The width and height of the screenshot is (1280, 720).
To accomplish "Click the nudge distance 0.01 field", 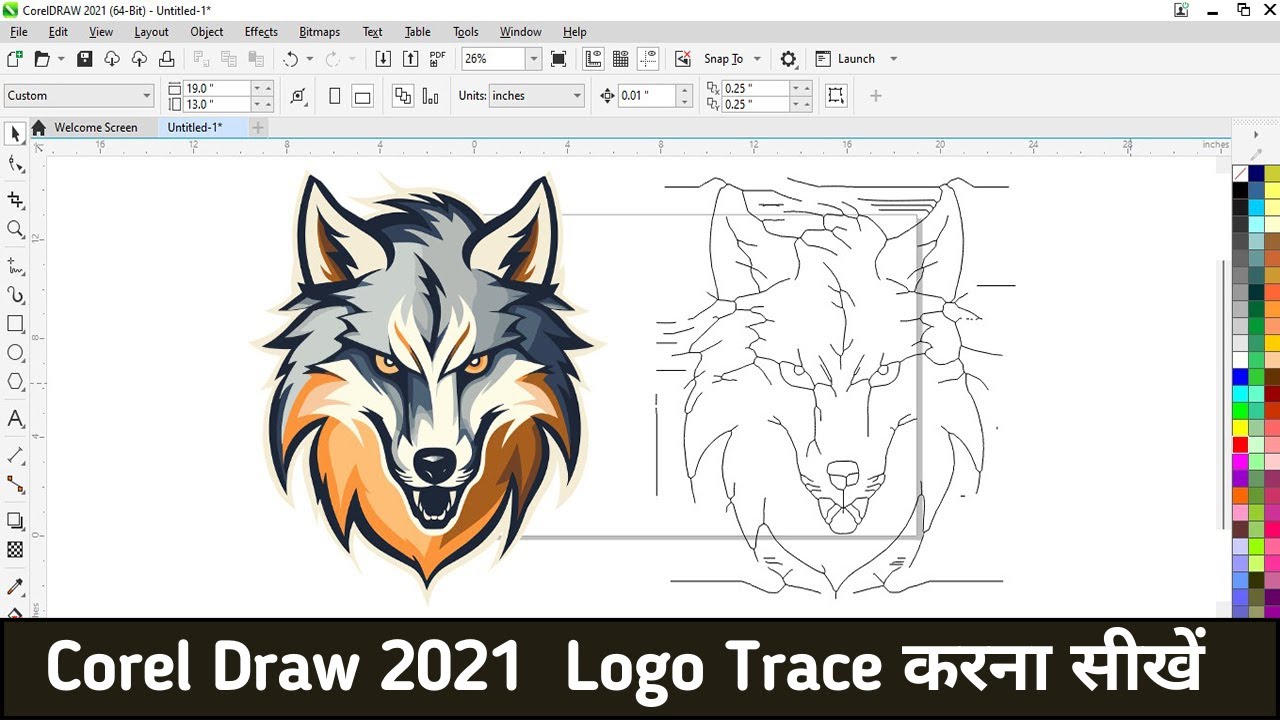I will 647,96.
